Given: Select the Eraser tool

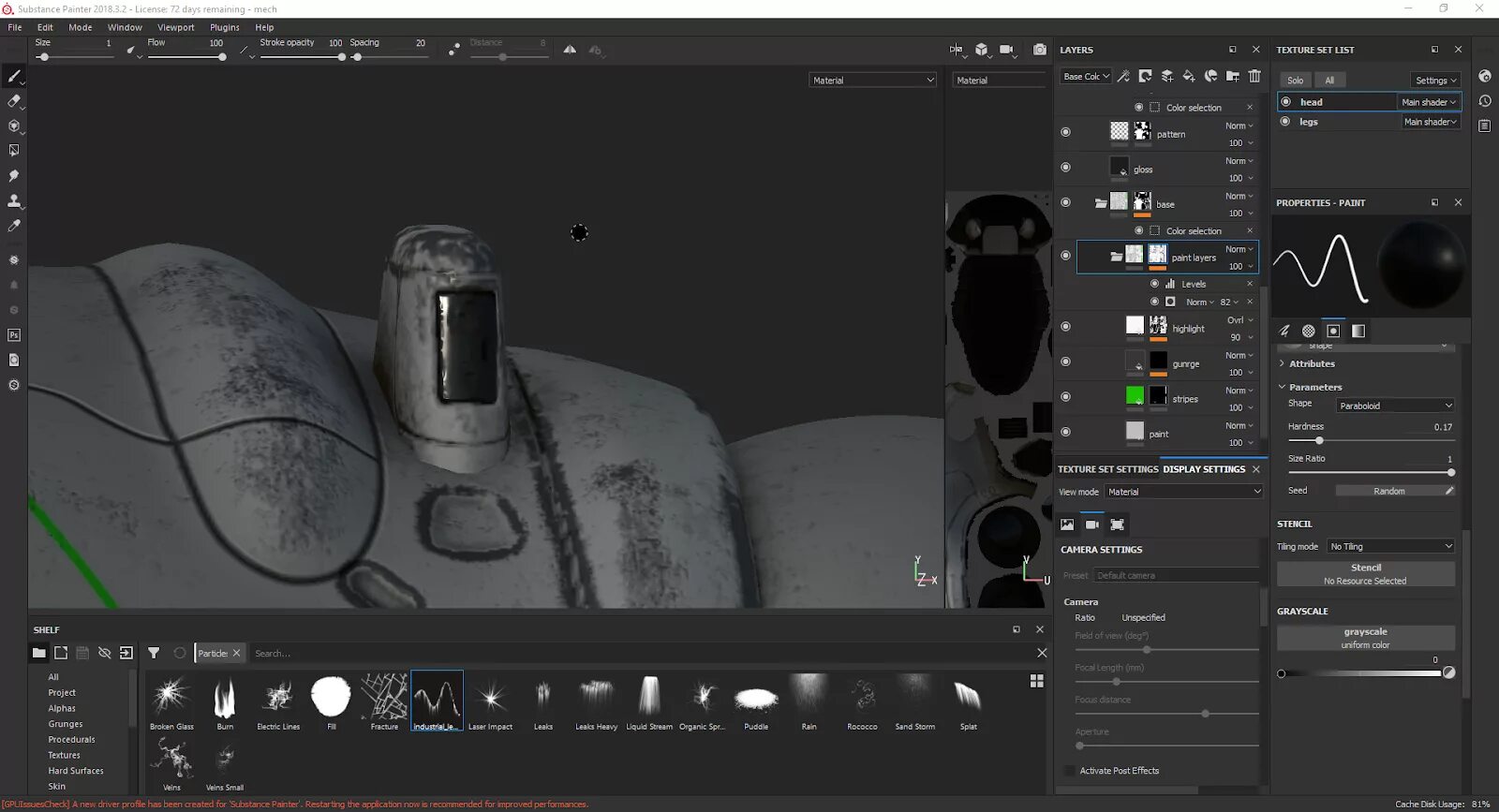Looking at the screenshot, I should [x=14, y=101].
